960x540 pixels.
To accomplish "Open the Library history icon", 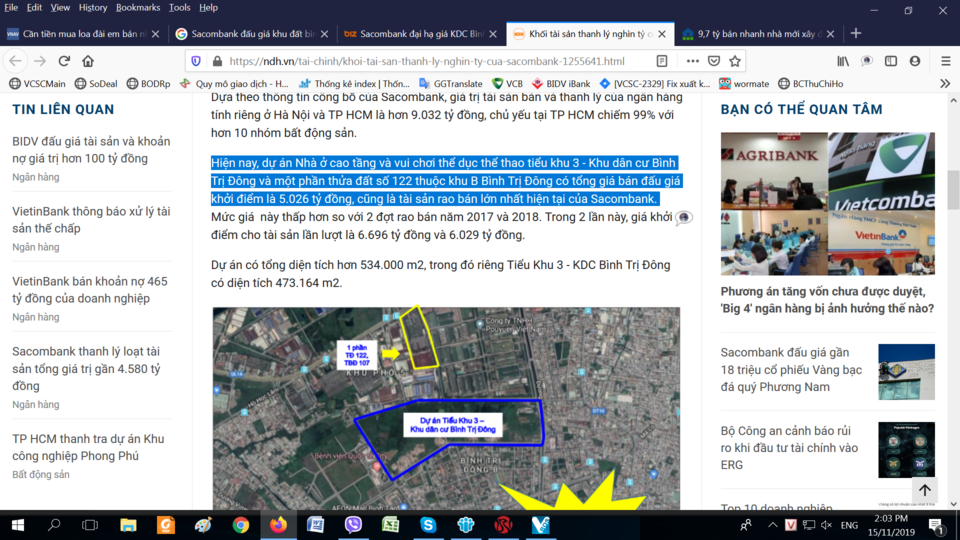I will (x=843, y=61).
